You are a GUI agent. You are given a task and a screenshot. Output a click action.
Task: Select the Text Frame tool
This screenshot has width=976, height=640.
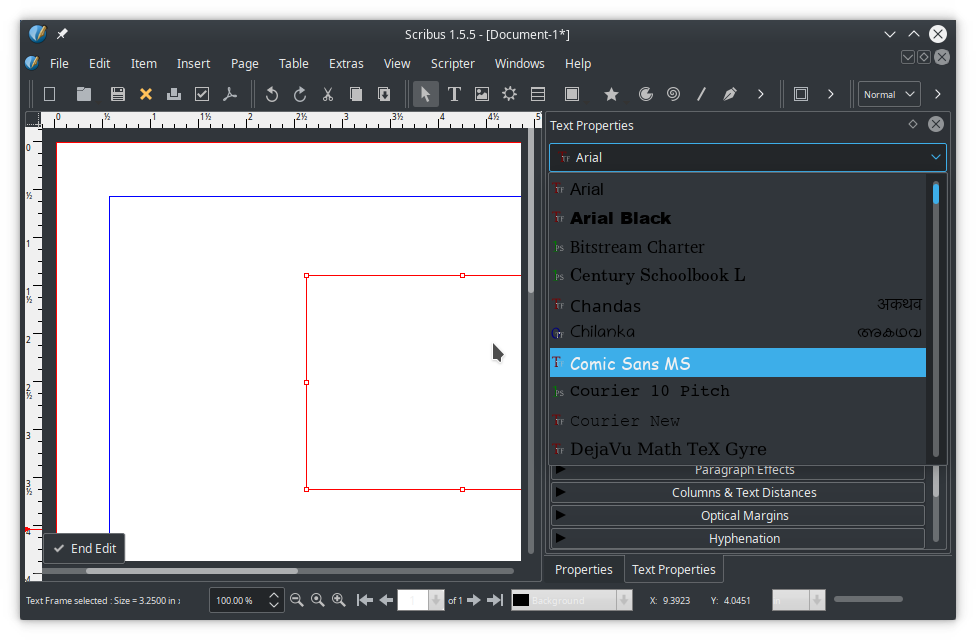(454, 94)
